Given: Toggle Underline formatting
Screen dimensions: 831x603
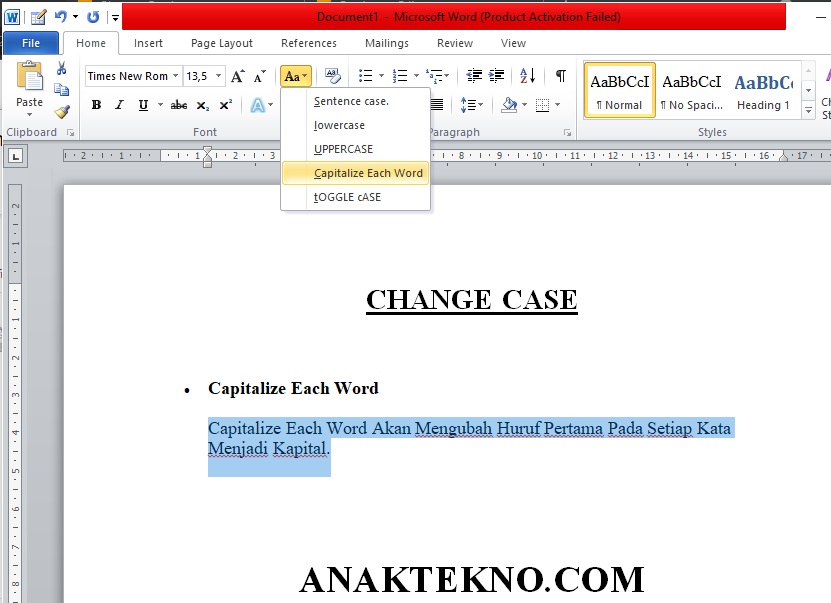Looking at the screenshot, I should (x=143, y=105).
